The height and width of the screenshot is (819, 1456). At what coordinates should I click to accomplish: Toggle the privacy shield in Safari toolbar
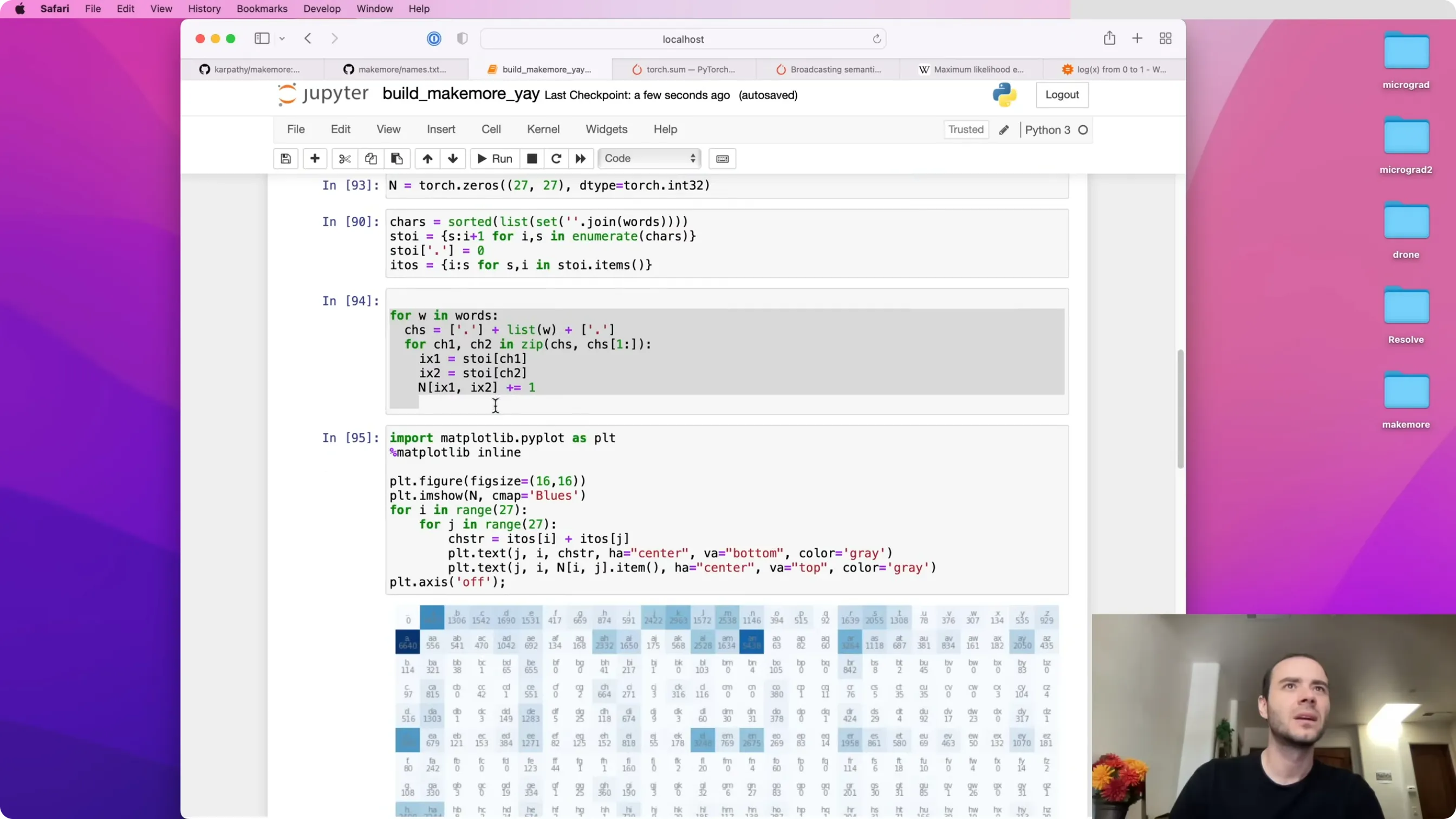(463, 38)
